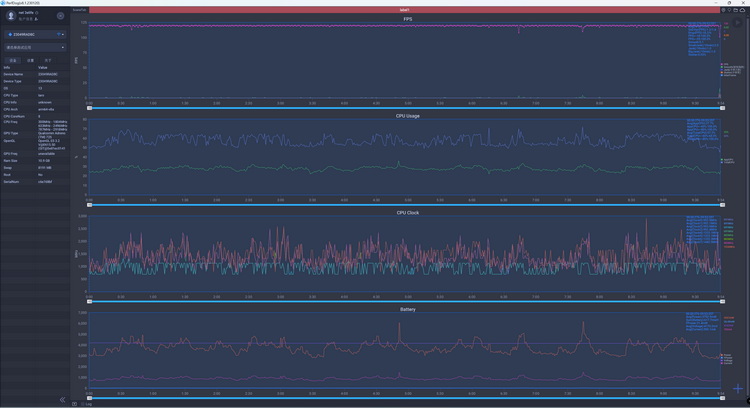Click the round play/record button
Viewport: 750px width, 408px height.
click(737, 22)
